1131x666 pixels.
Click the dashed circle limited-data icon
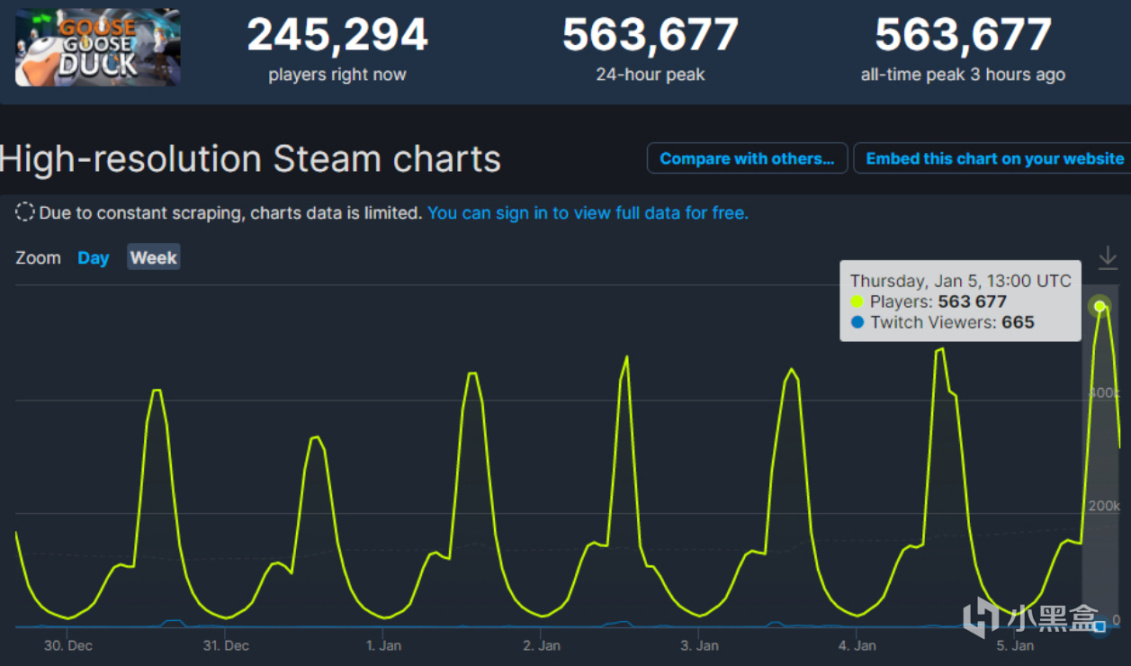pos(25,213)
